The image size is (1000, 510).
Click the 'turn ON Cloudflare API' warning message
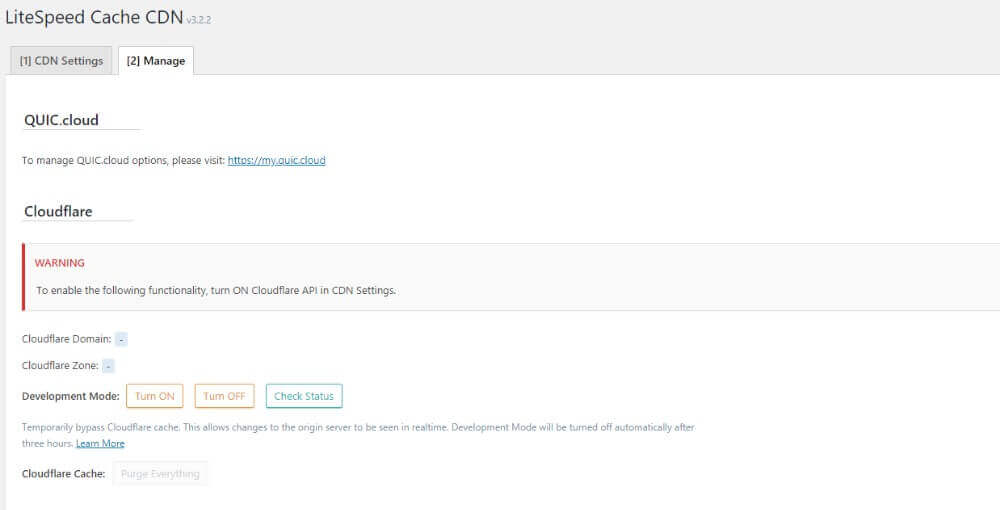tap(216, 290)
